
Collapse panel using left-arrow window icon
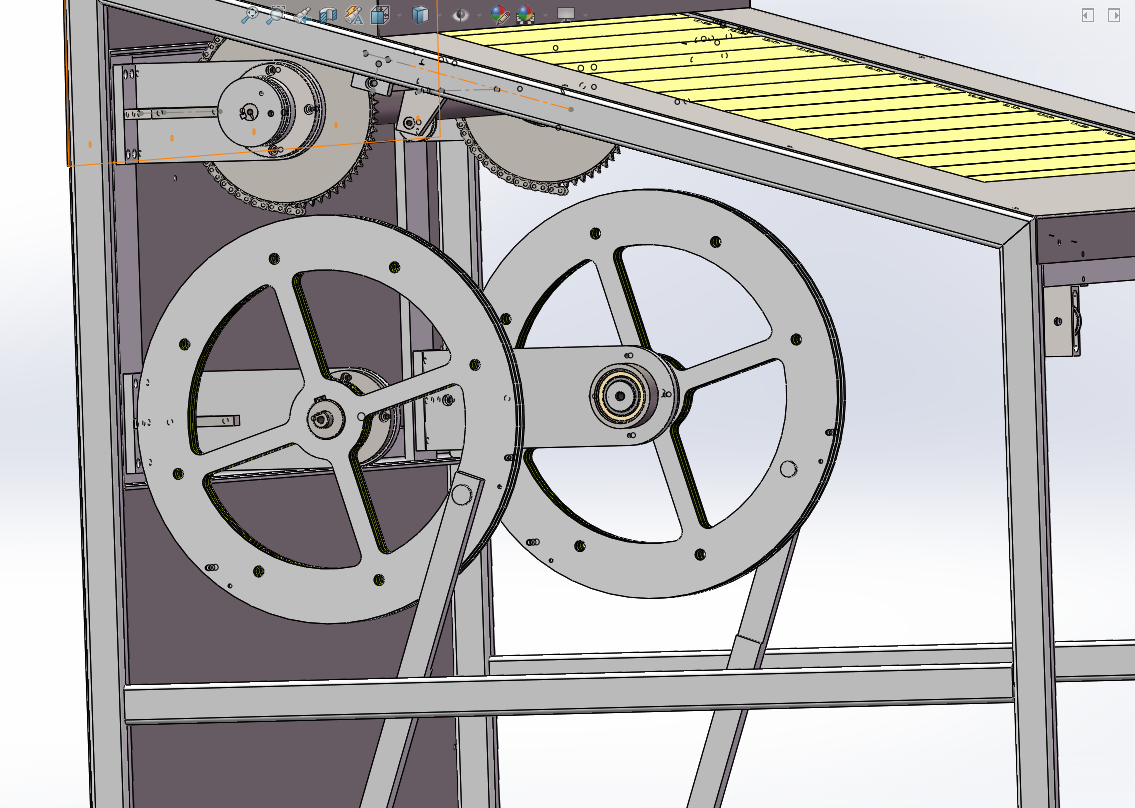click(1087, 15)
